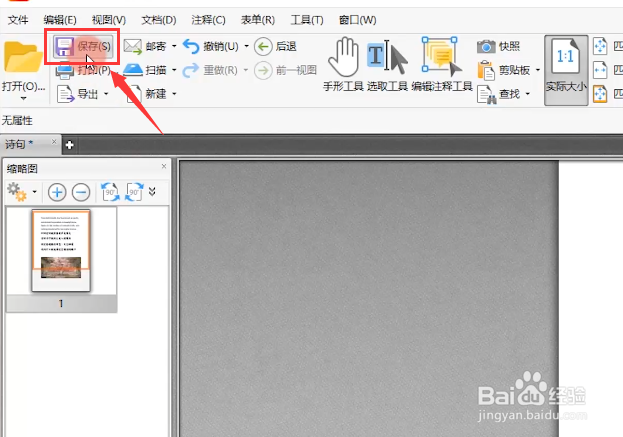
Task: Click the 保存(S) save button
Action: (83, 46)
